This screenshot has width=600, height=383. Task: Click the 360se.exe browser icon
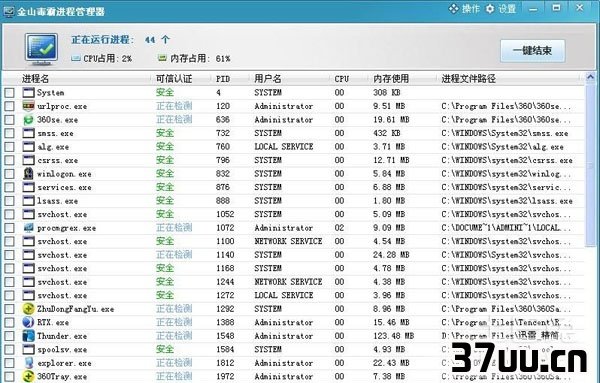pyautogui.click(x=28, y=120)
